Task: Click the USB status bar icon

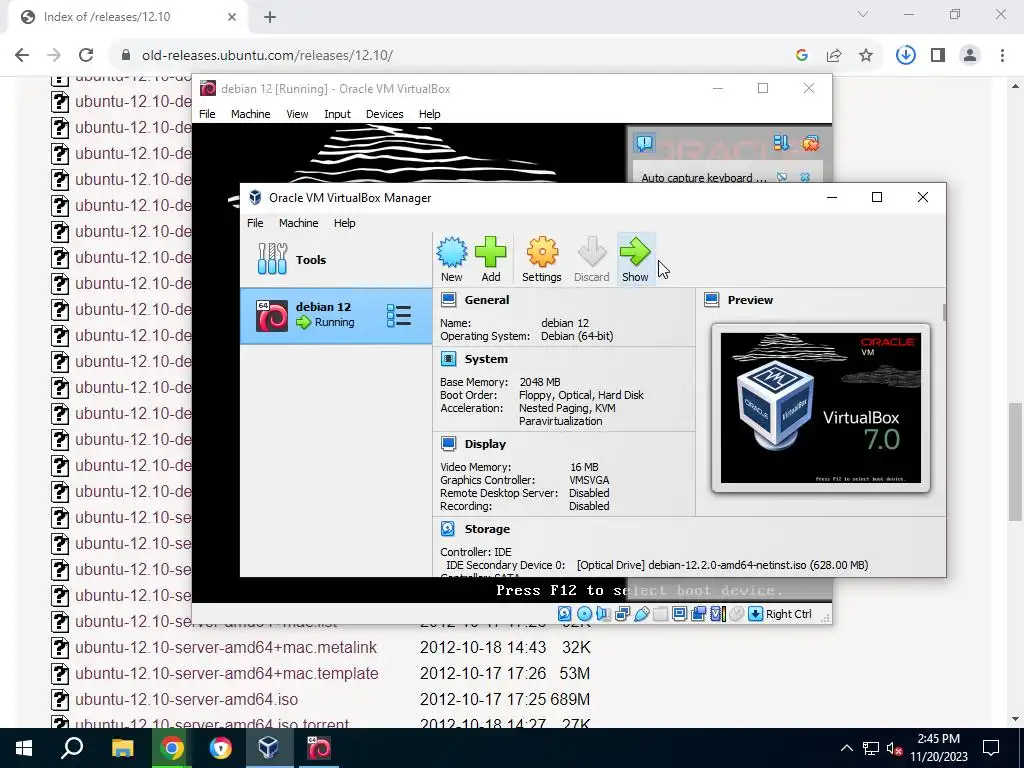Action: pos(641,614)
